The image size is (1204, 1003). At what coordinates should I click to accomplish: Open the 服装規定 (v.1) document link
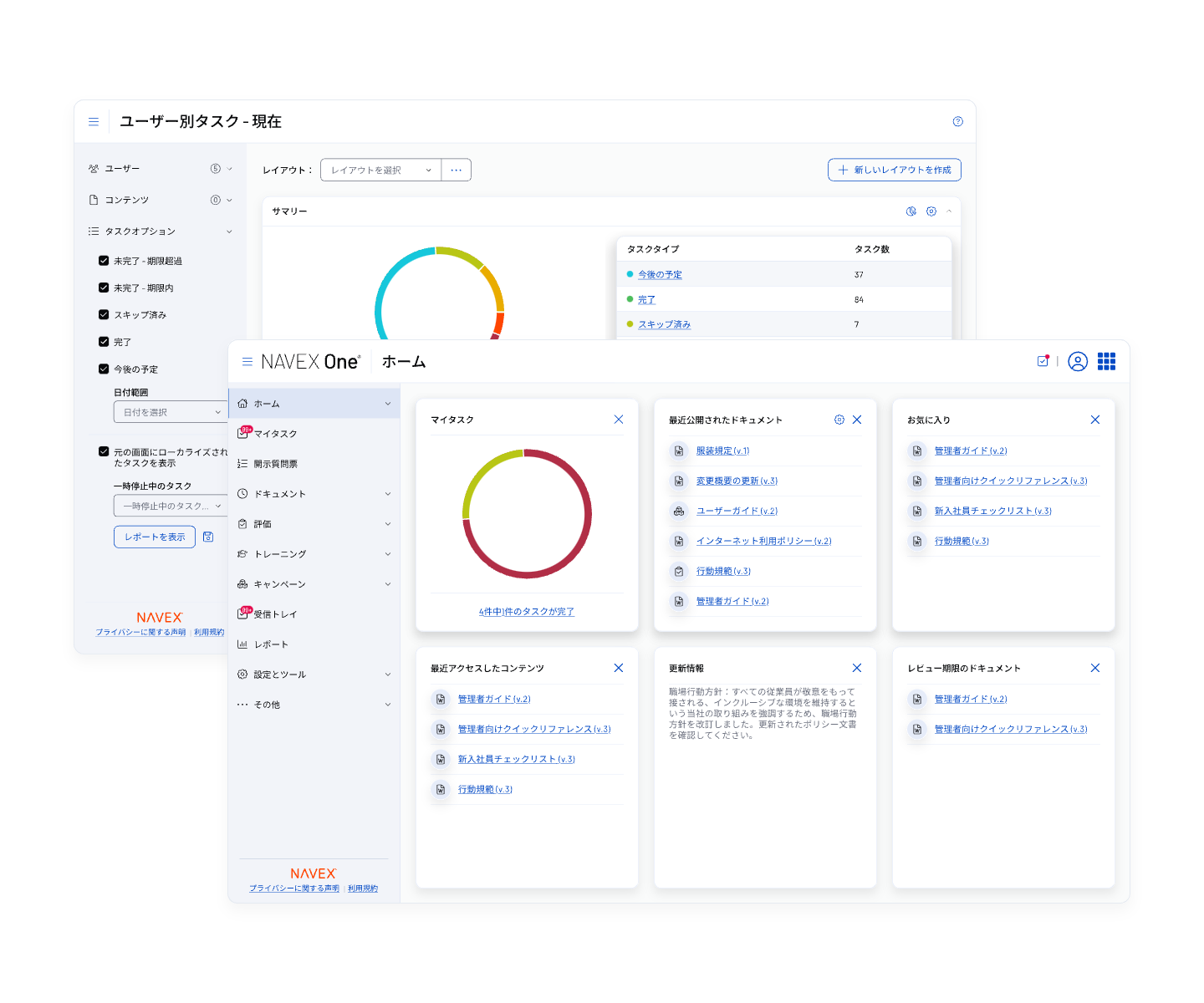point(723,451)
